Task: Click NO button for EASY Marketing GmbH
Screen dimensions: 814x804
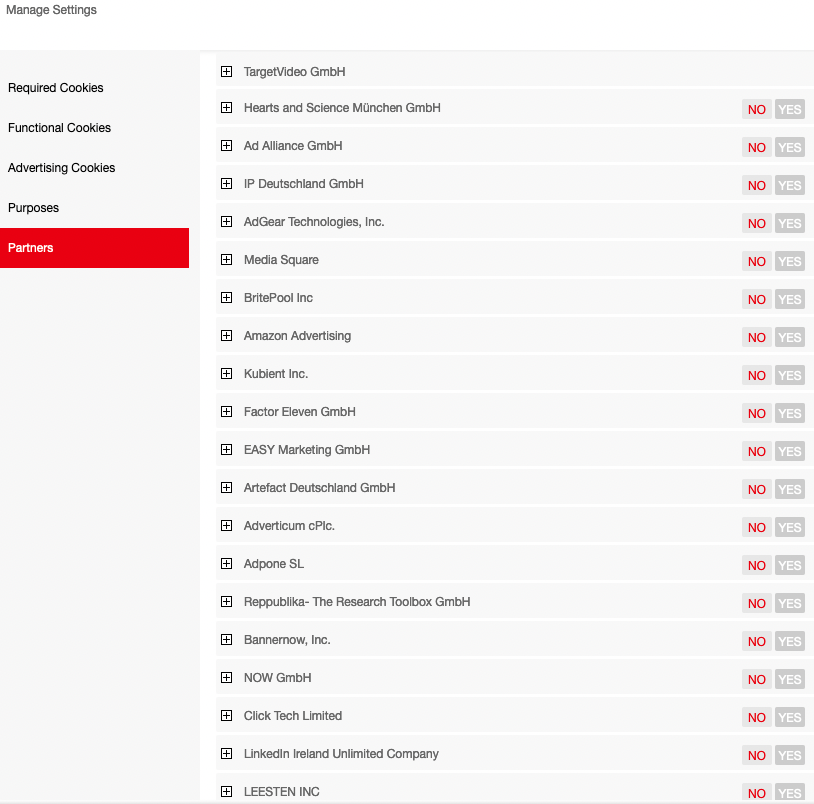Action: (x=757, y=452)
